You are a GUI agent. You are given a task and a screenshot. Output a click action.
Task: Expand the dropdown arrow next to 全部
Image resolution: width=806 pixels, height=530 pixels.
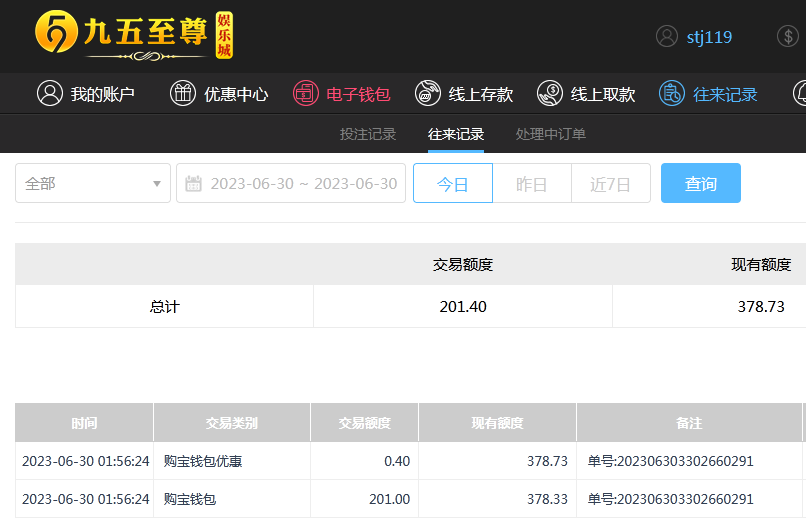156,184
